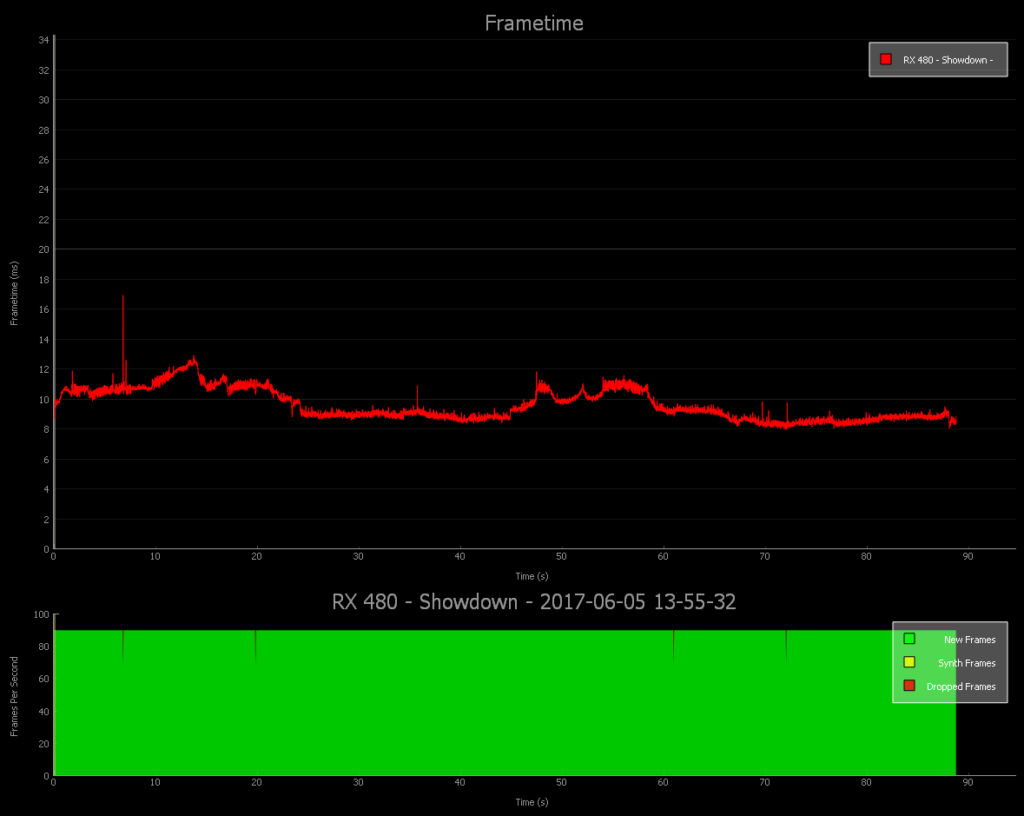Click the tallest frametime spike near 17 ms
The height and width of the screenshot is (816, 1024).
pyautogui.click(x=123, y=300)
